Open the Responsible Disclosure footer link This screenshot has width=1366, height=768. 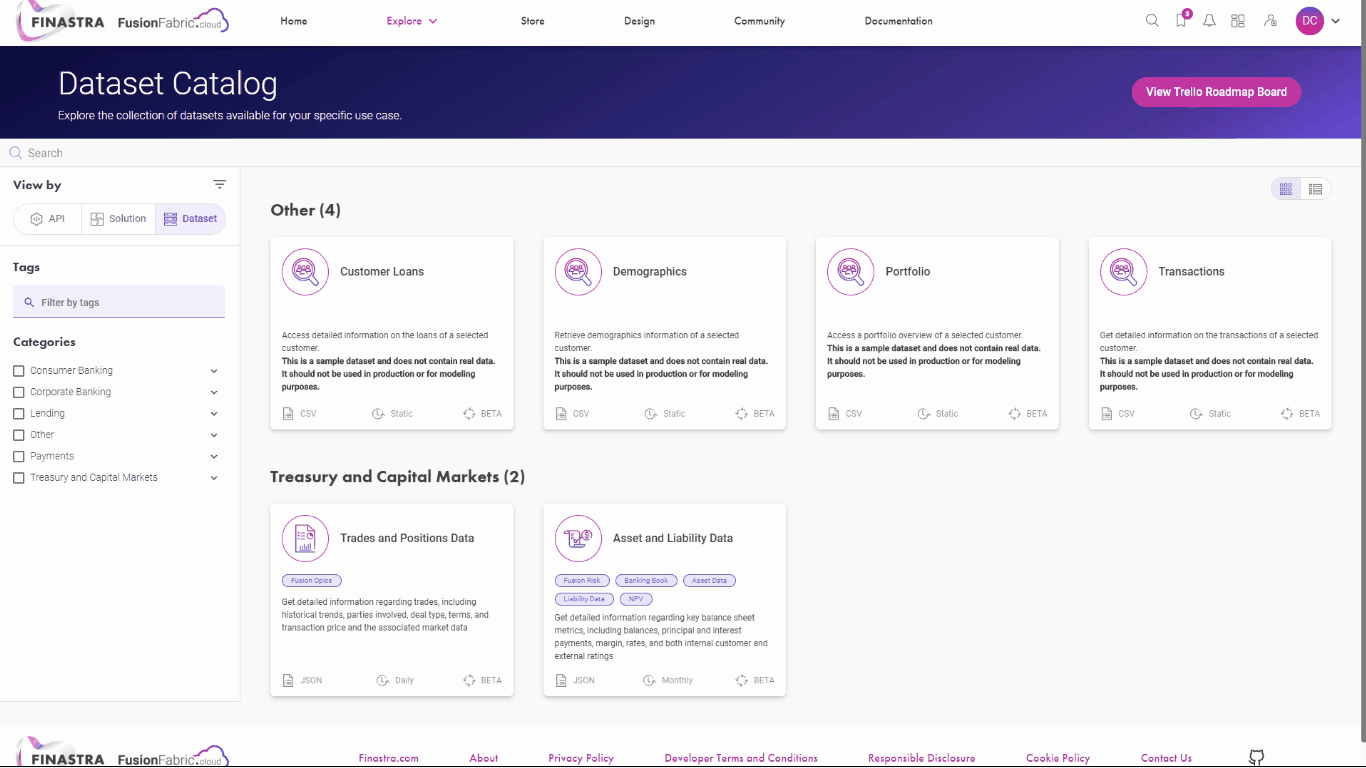pyautogui.click(x=922, y=758)
